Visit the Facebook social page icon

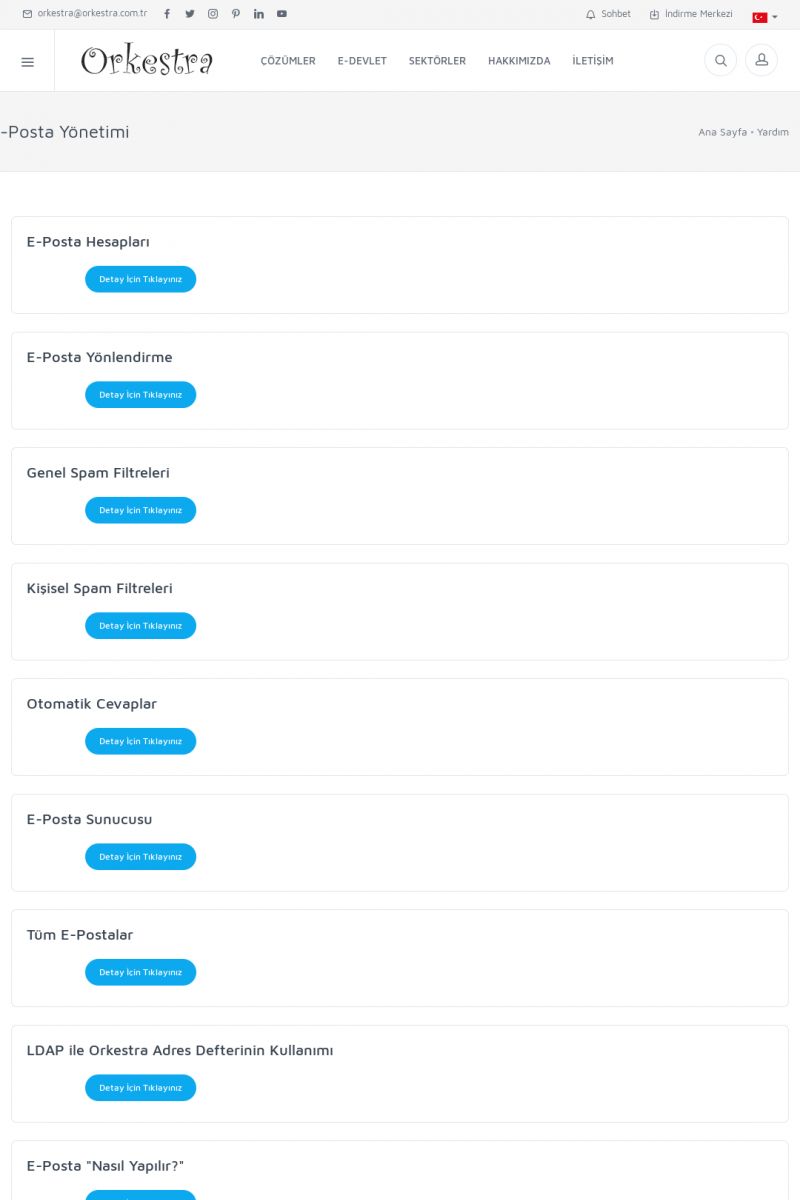(x=167, y=14)
